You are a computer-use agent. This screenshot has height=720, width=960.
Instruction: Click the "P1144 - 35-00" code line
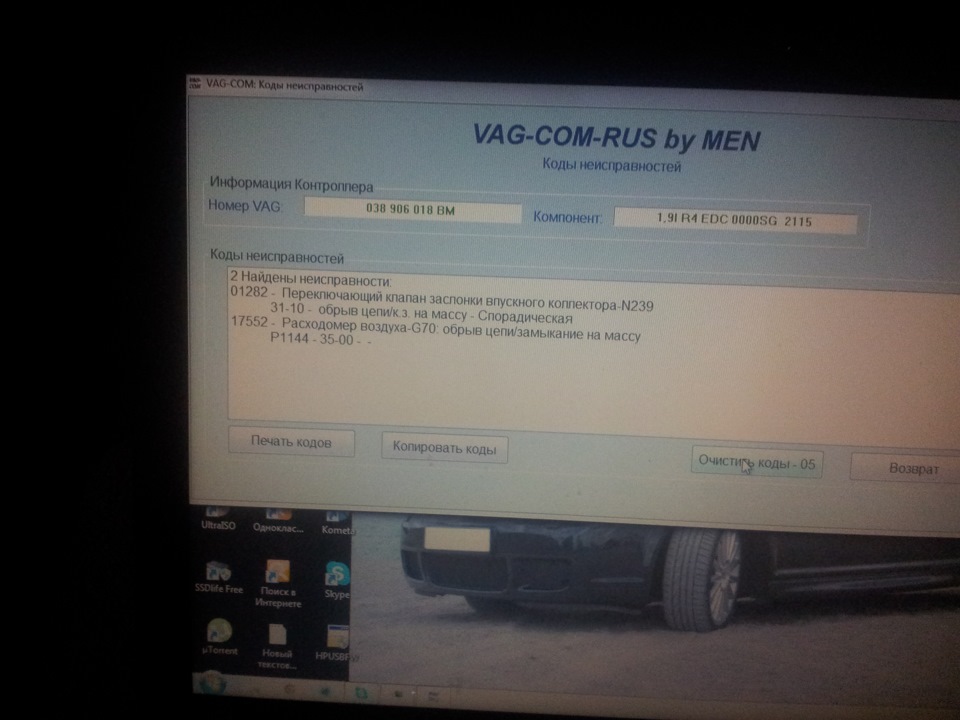pos(321,339)
